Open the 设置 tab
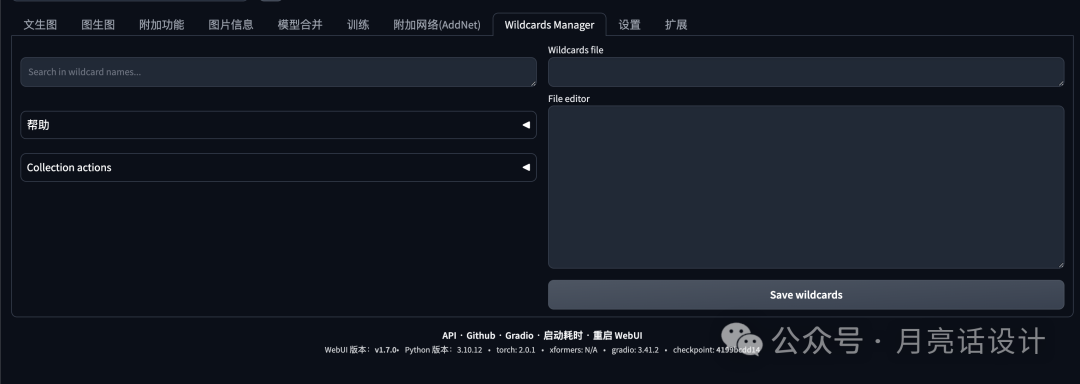The width and height of the screenshot is (1080, 384). click(630, 25)
